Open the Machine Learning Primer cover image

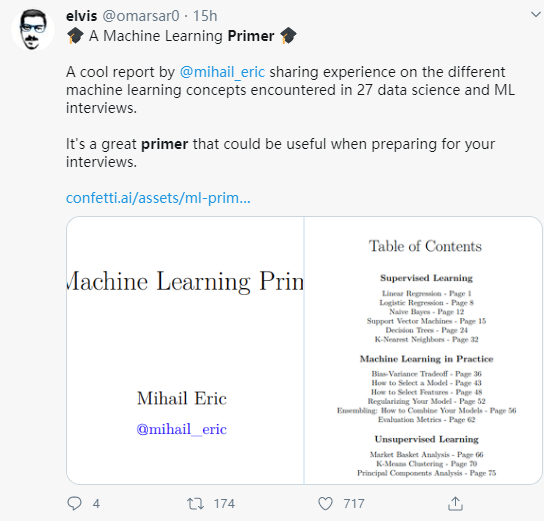[x=185, y=350]
